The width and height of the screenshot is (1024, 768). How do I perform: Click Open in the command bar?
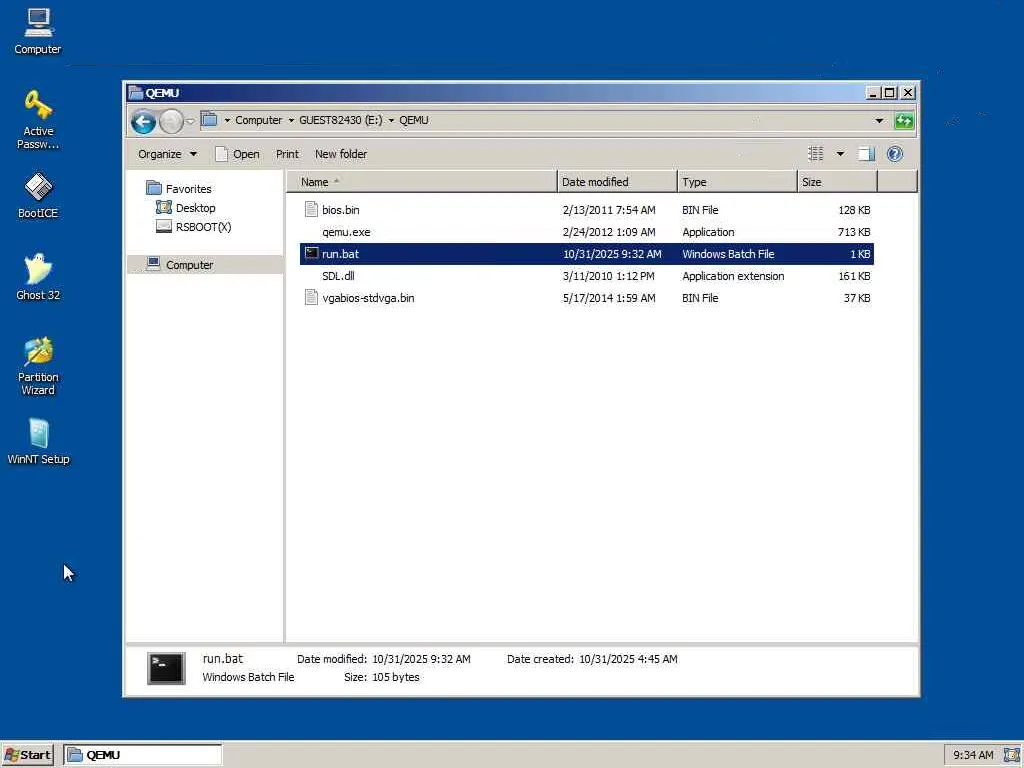[237, 154]
